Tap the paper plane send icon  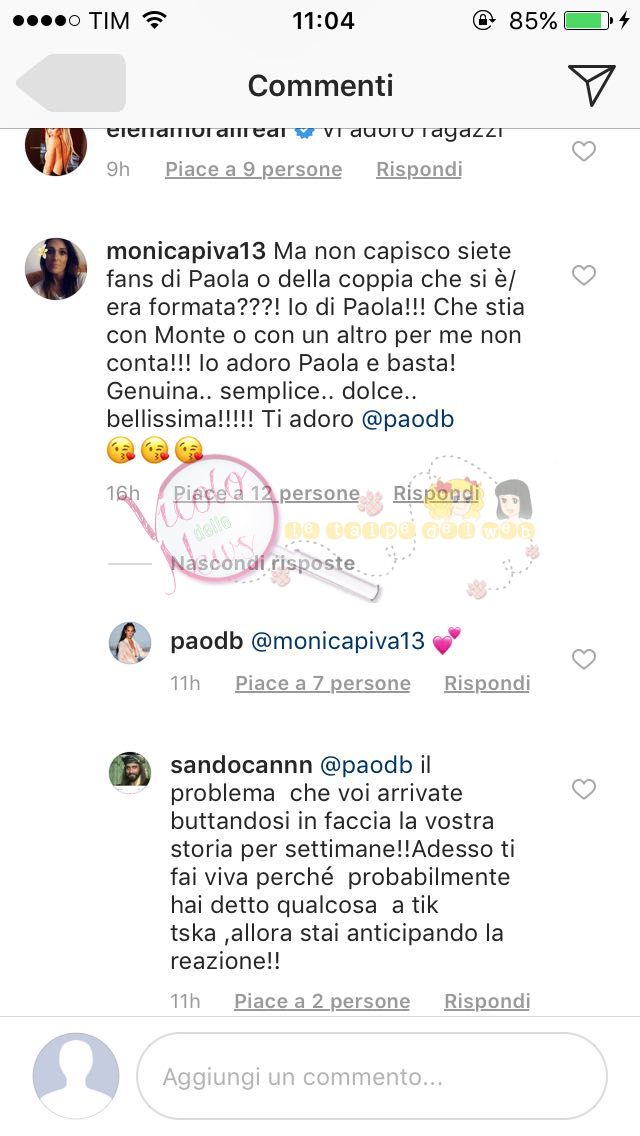tap(592, 85)
